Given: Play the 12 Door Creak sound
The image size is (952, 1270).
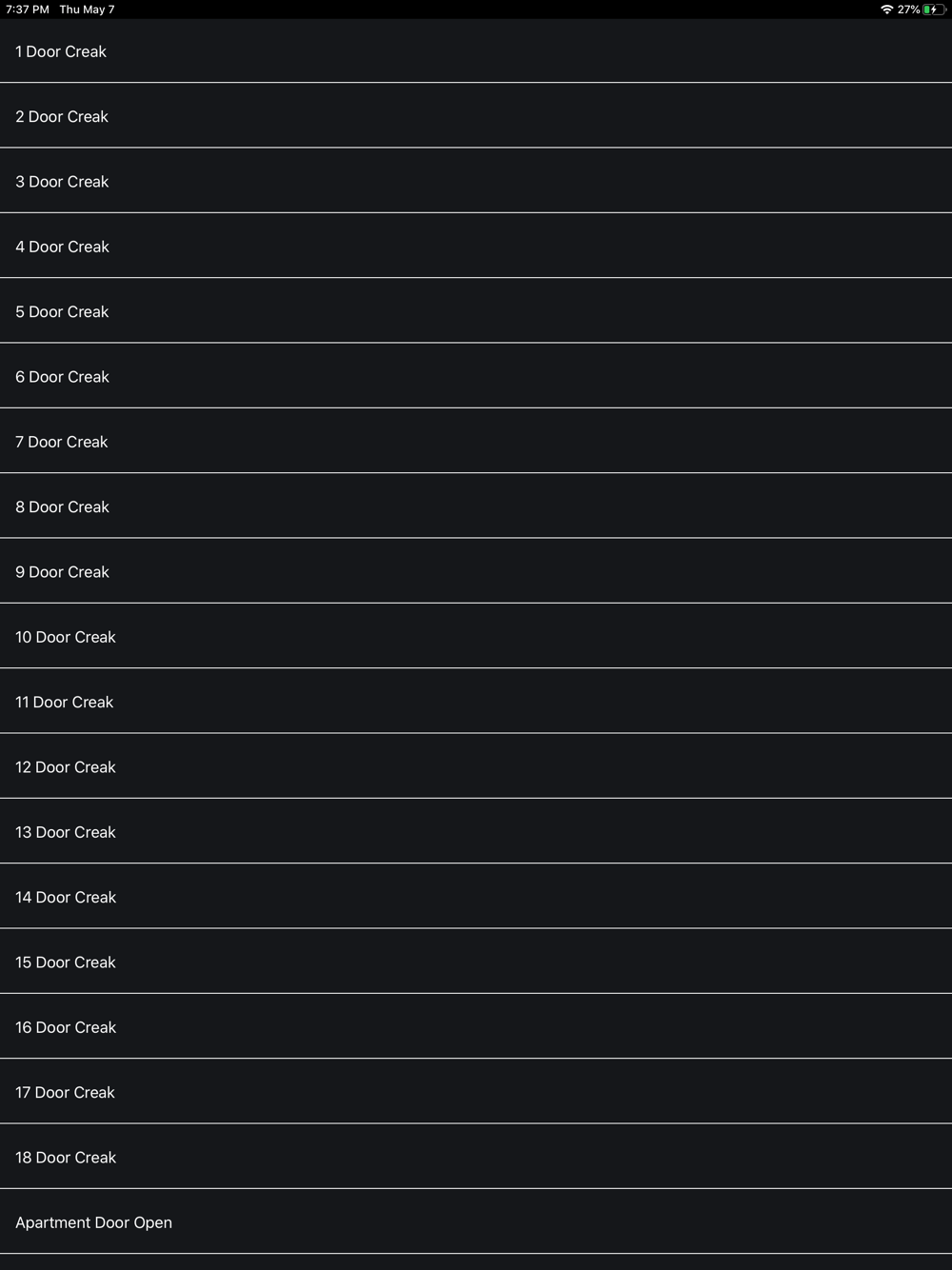Looking at the screenshot, I should coord(66,767).
